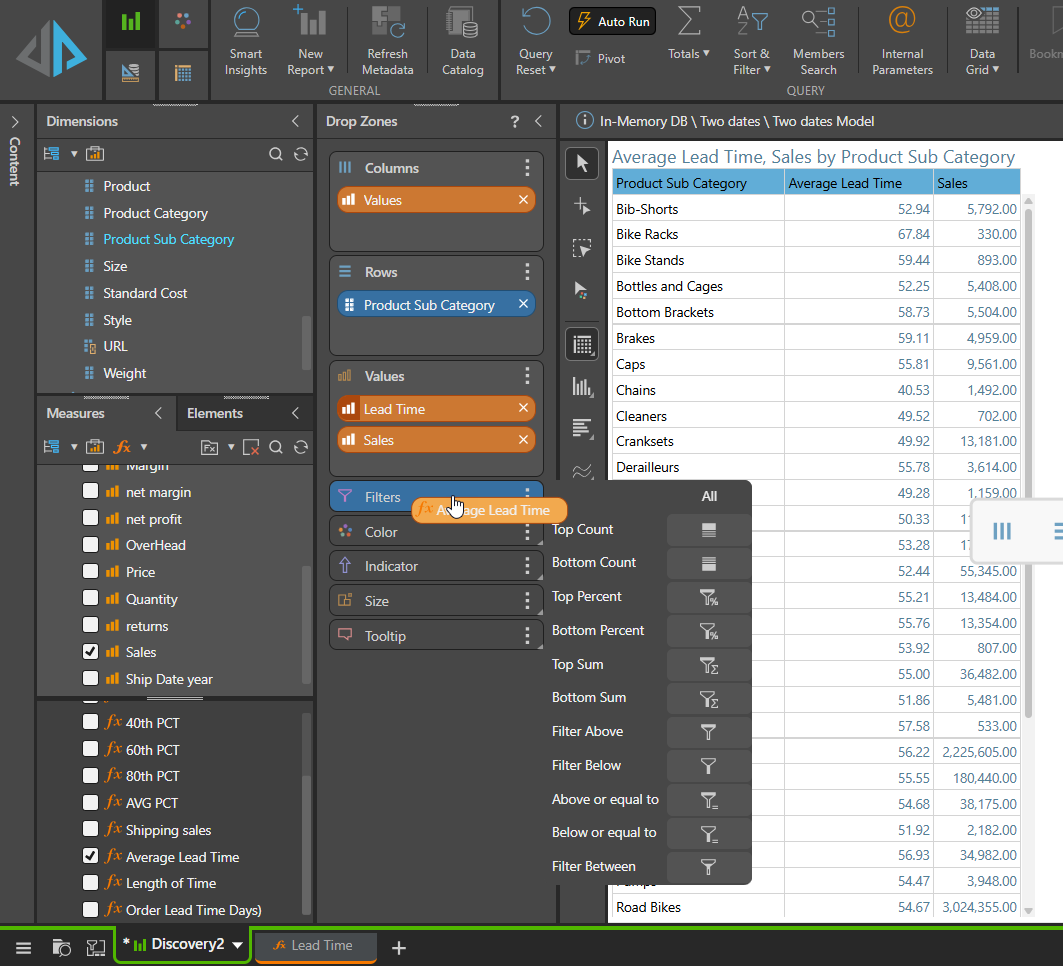Switch to grid visualization icon
The image size is (1063, 966).
[582, 344]
